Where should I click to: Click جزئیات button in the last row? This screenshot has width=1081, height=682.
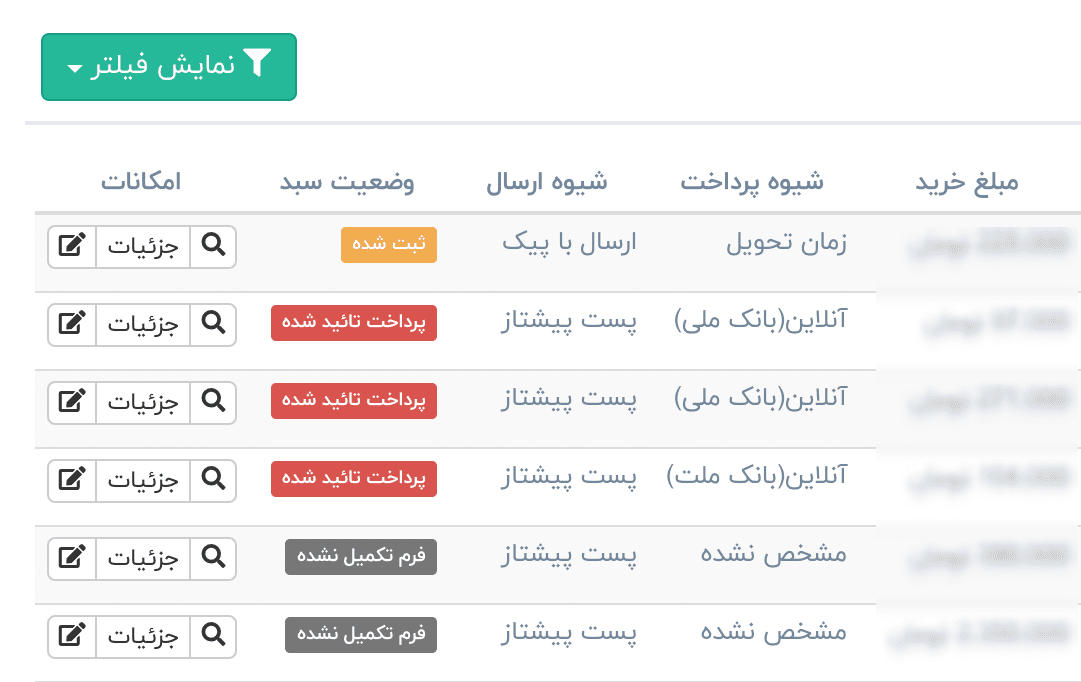pyautogui.click(x=142, y=637)
